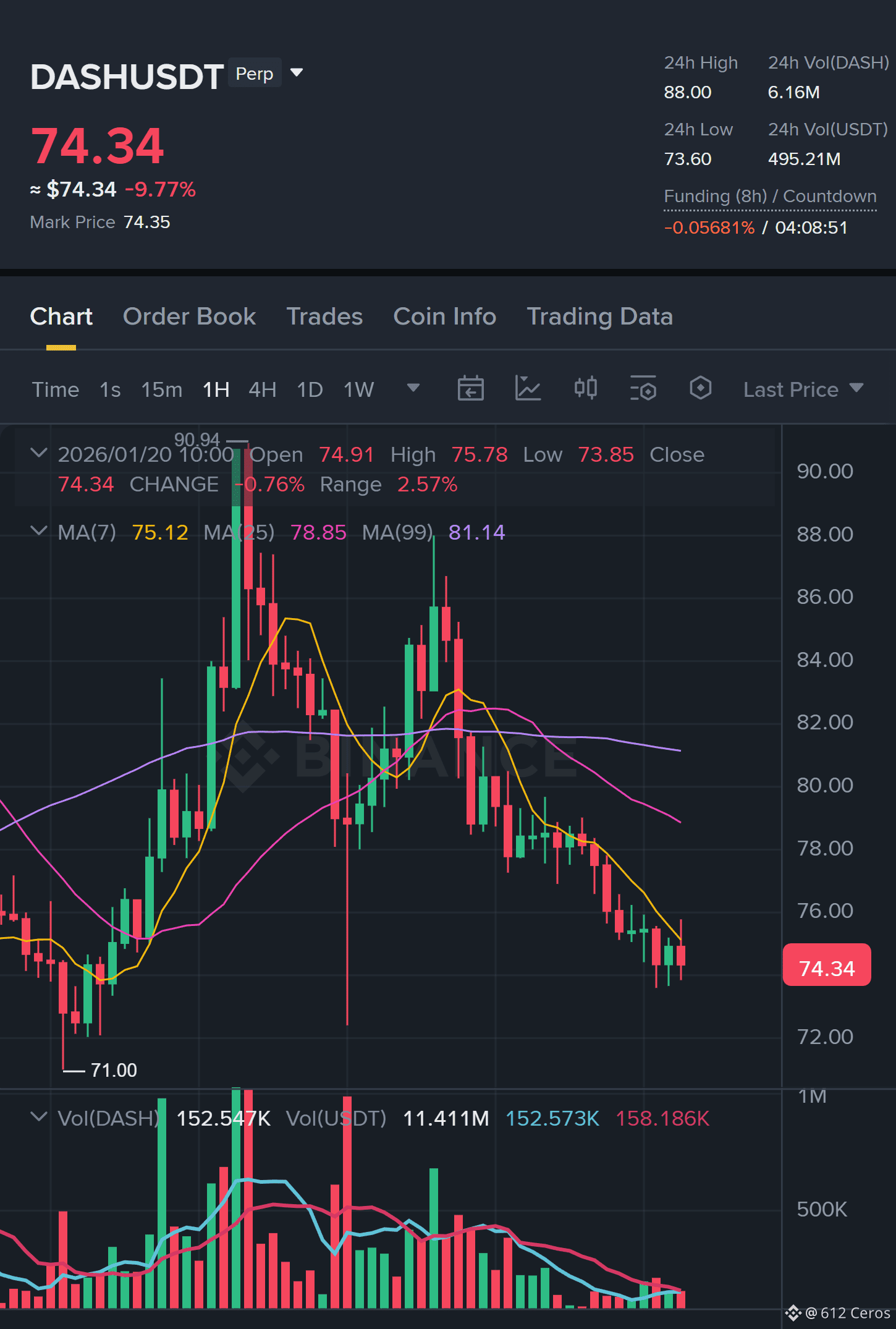Click the Funding (8h) / Countdown link
Screen dimensions: 896x1329
770,196
